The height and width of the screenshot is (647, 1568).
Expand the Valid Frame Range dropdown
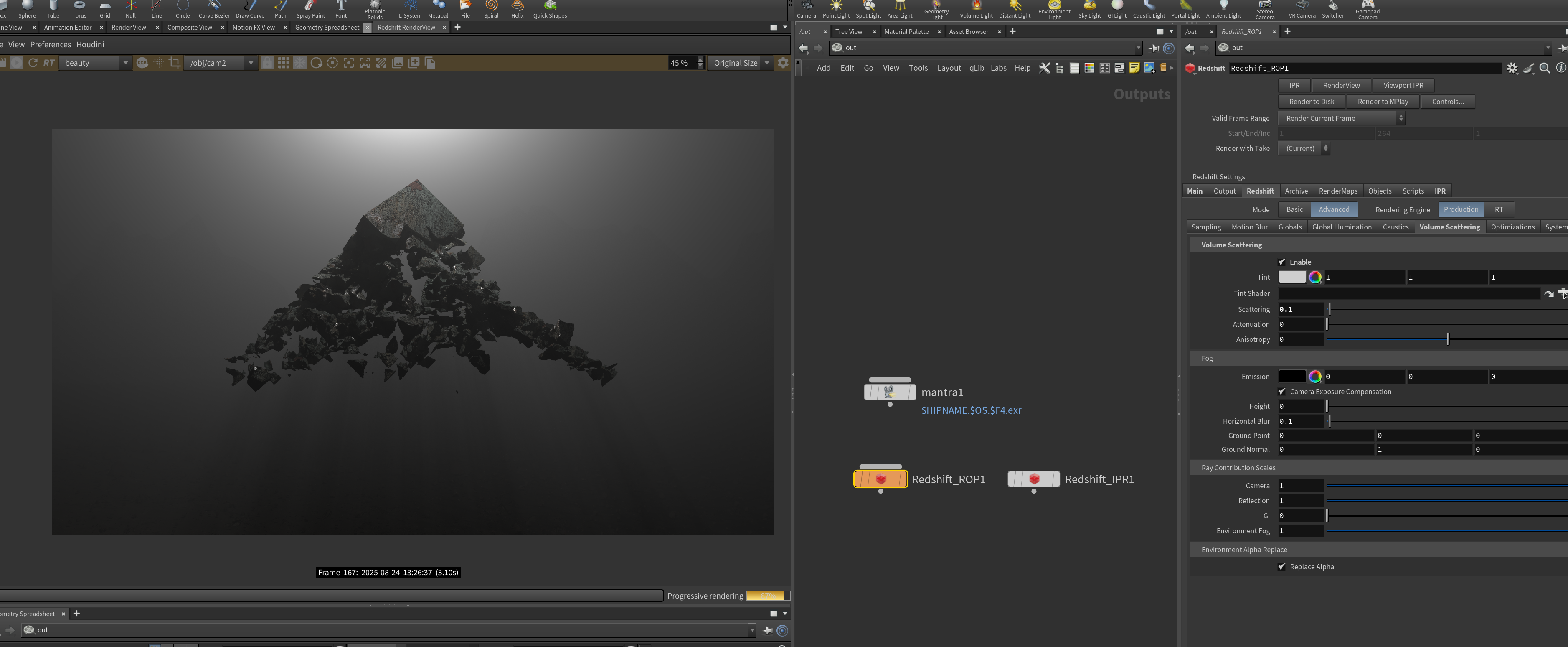(x=1341, y=118)
